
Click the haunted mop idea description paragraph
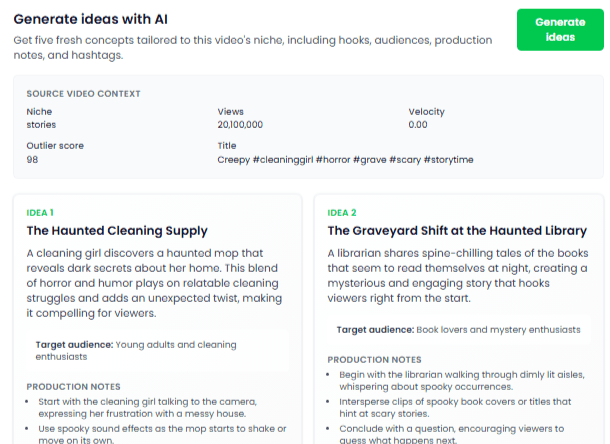coord(155,283)
